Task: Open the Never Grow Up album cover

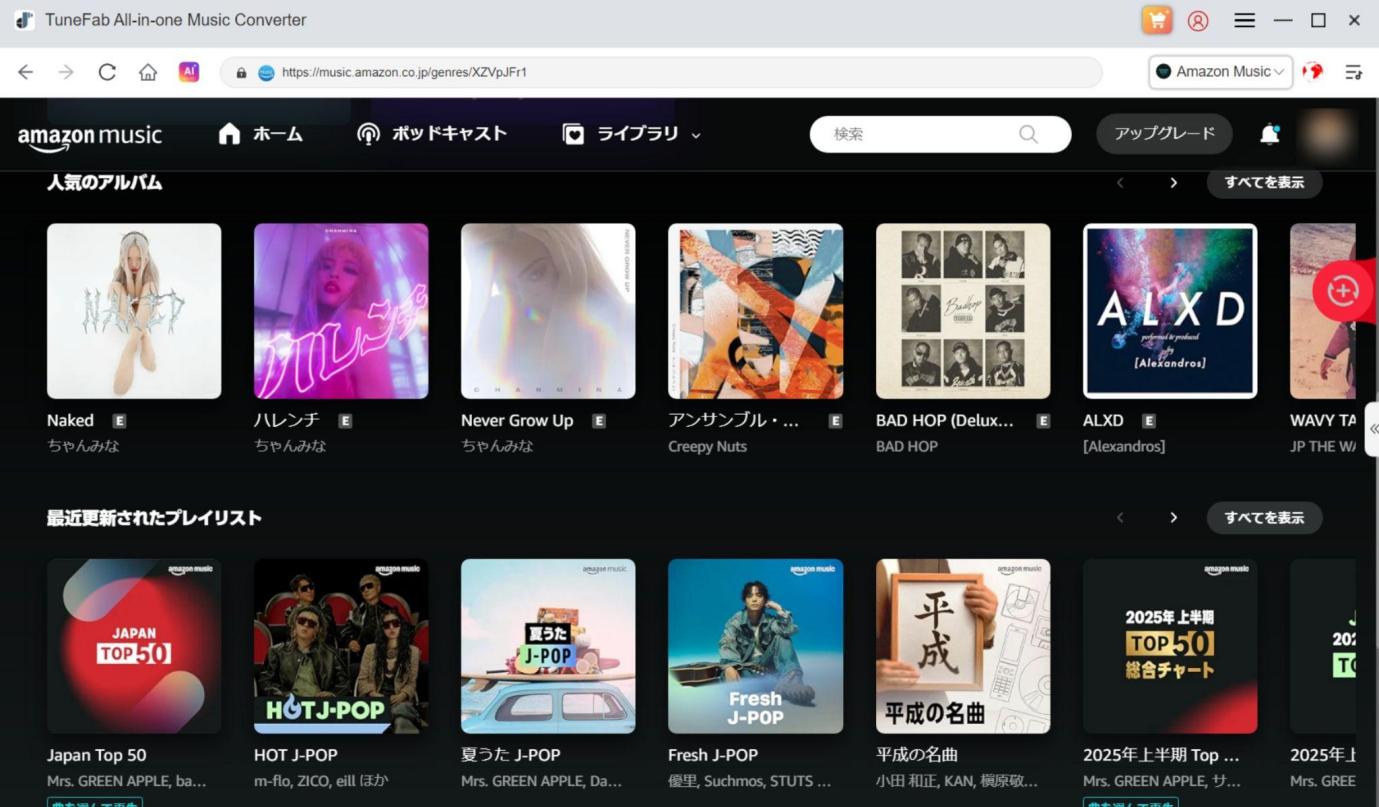Action: pos(548,311)
